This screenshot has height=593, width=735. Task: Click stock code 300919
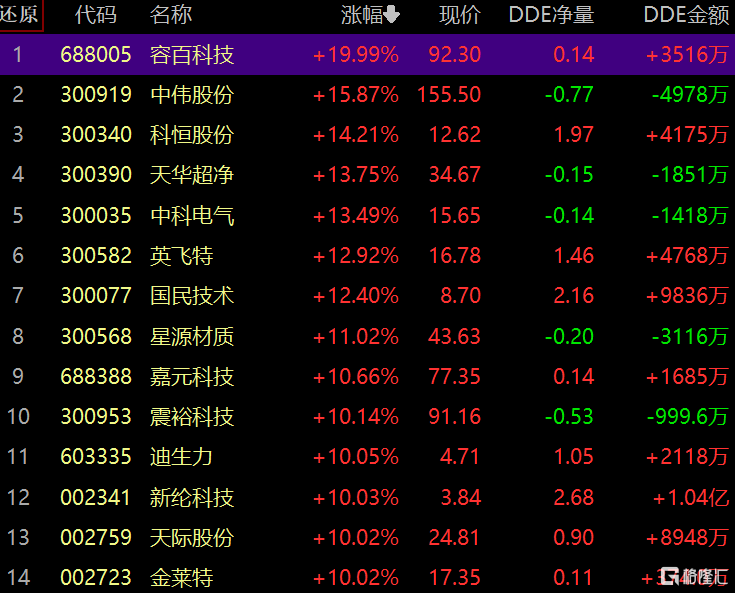point(96,95)
